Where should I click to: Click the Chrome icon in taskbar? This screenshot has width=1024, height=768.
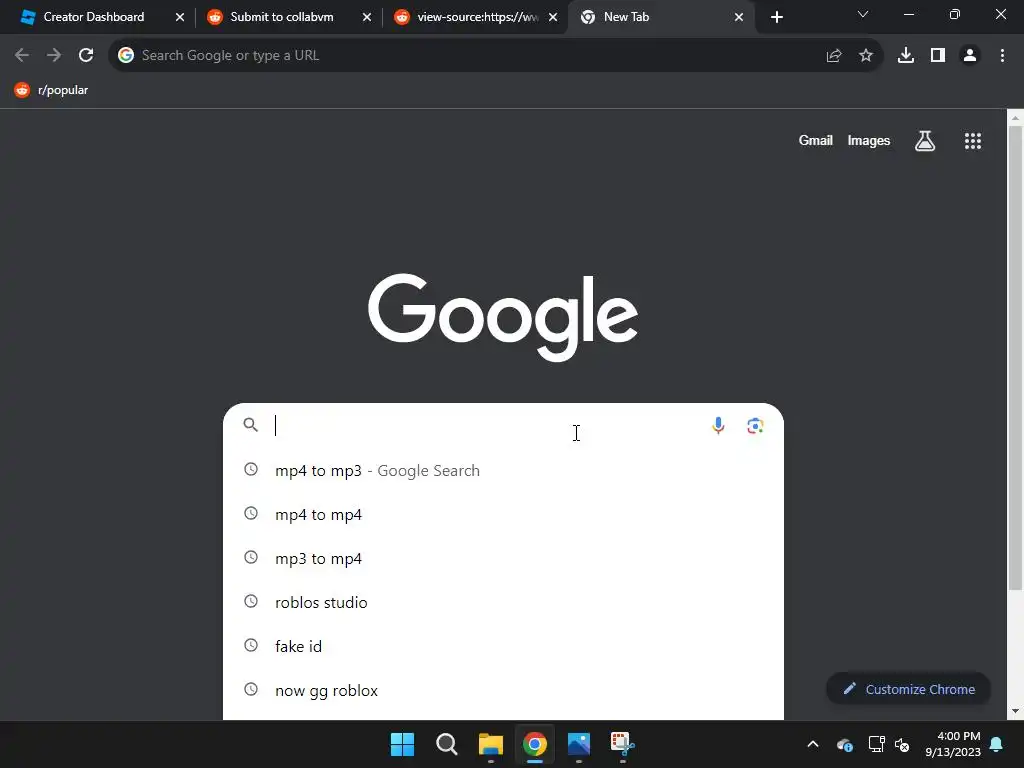coord(534,744)
